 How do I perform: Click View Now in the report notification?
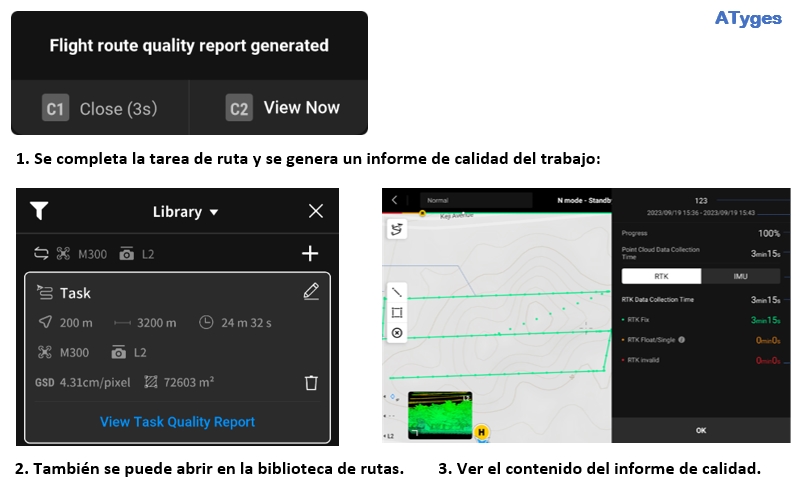point(301,108)
